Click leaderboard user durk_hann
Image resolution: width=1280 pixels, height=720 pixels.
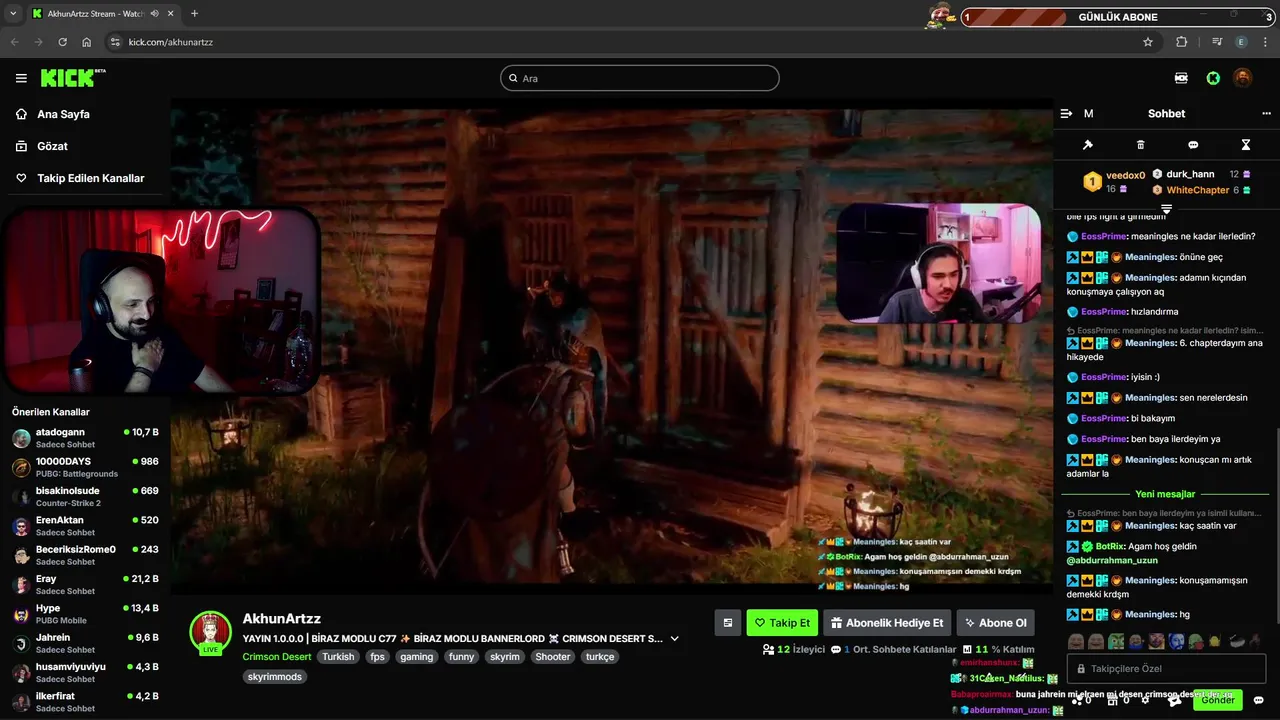click(x=1190, y=174)
